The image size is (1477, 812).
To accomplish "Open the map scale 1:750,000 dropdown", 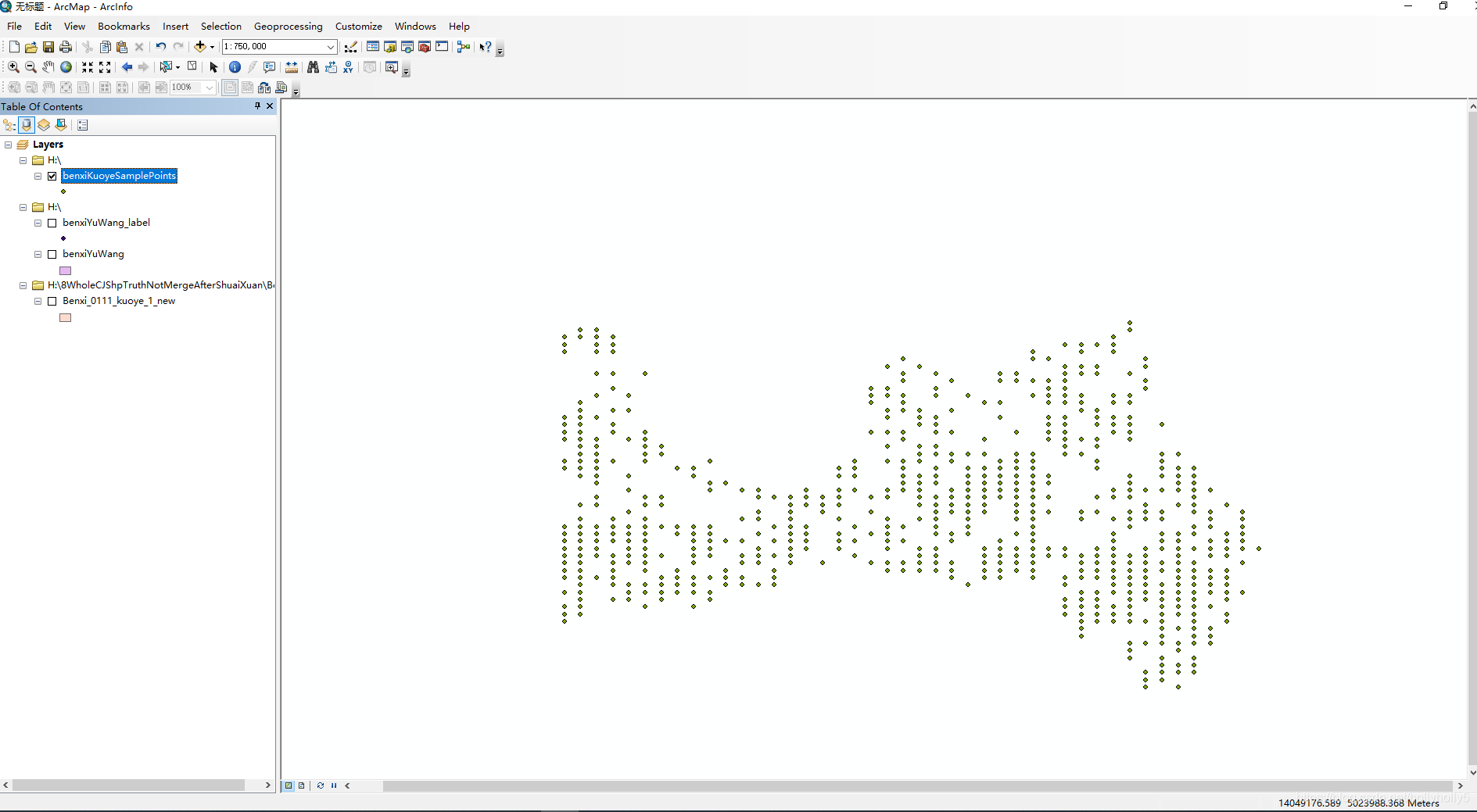I will click(x=330, y=47).
